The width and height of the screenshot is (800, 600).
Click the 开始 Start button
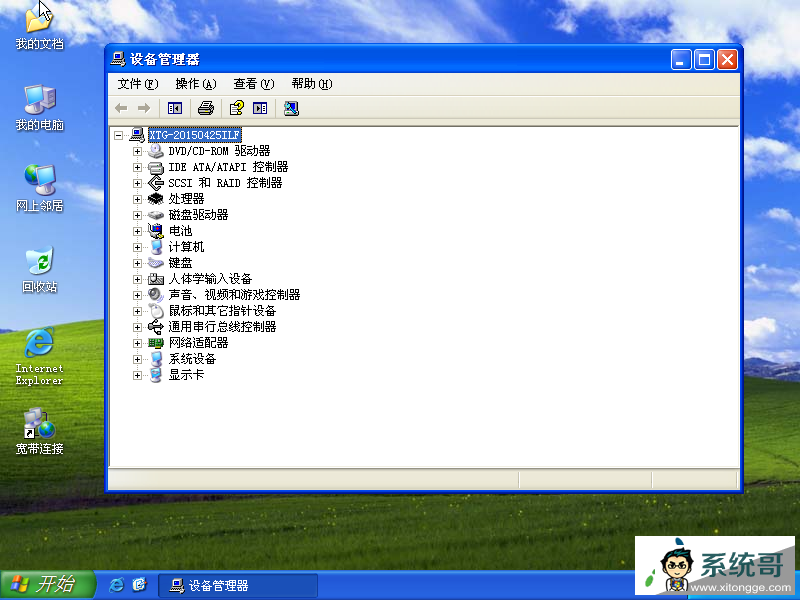[x=47, y=585]
